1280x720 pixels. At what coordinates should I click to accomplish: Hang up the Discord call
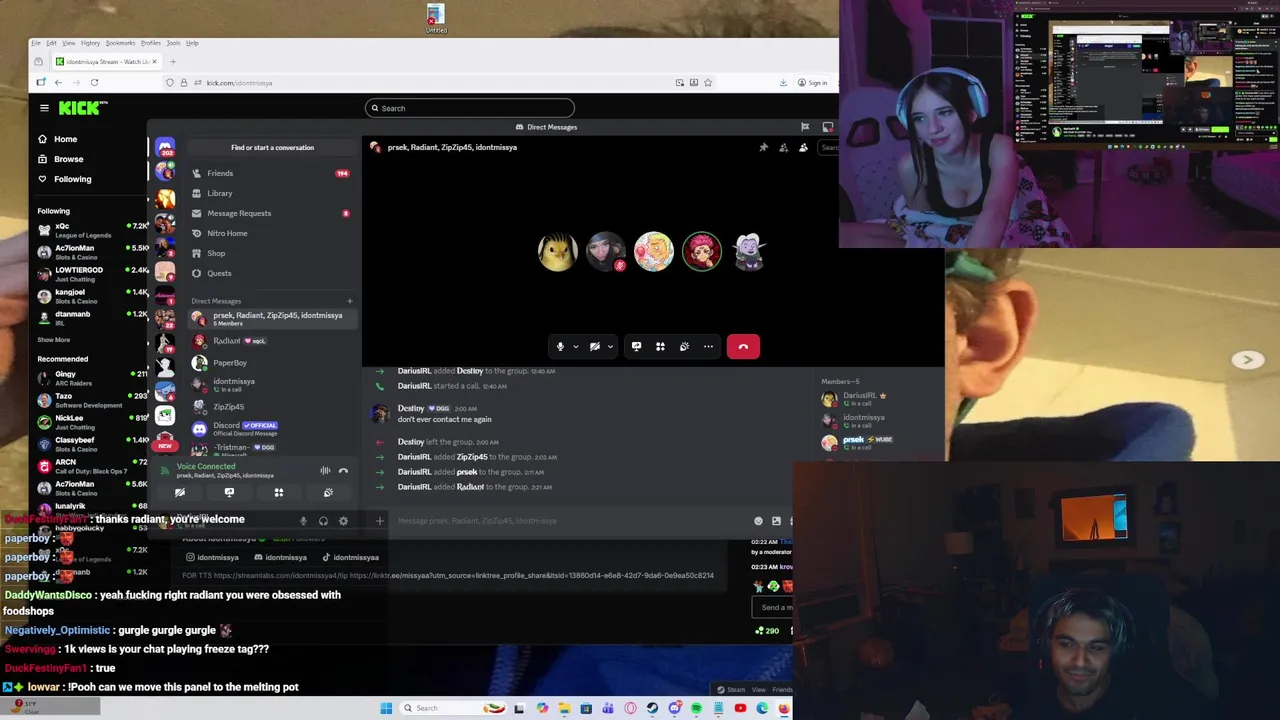click(x=743, y=347)
